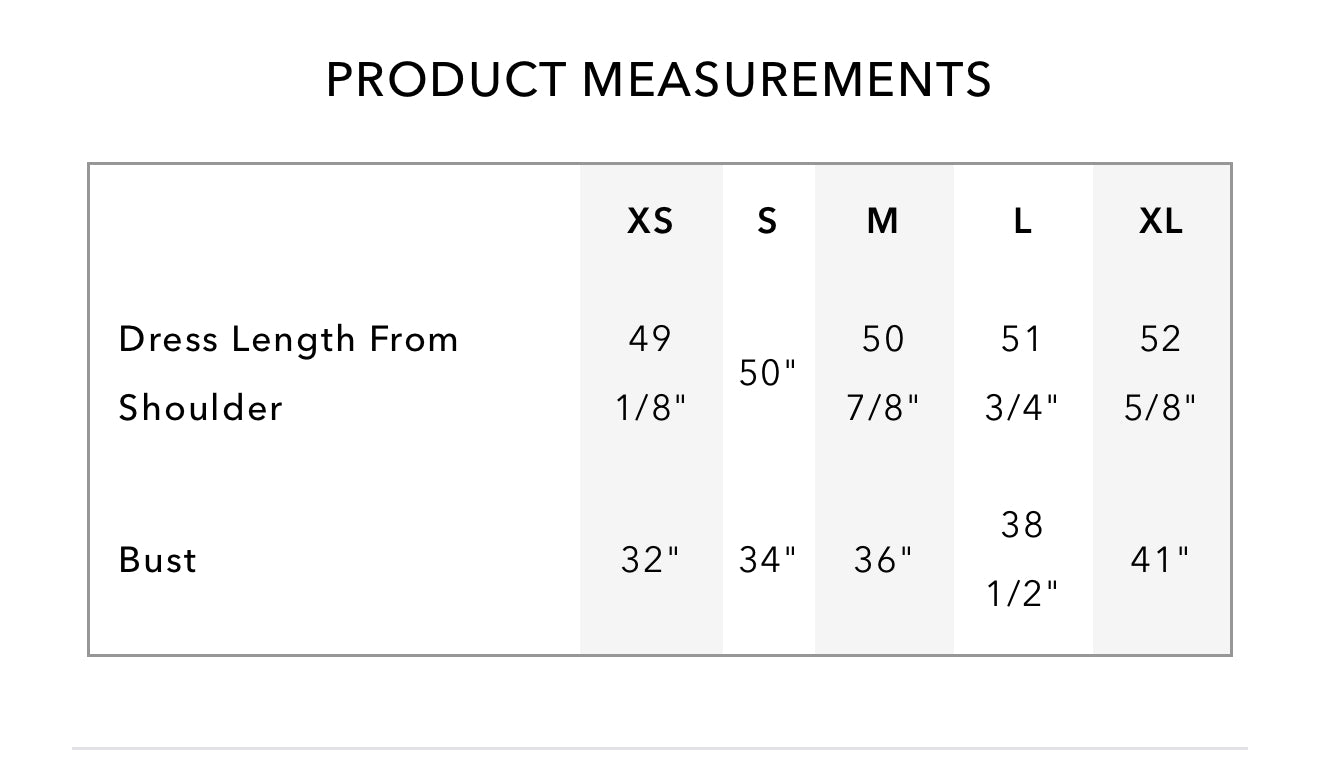Click the L bust 38 1/2" value

[1022, 559]
